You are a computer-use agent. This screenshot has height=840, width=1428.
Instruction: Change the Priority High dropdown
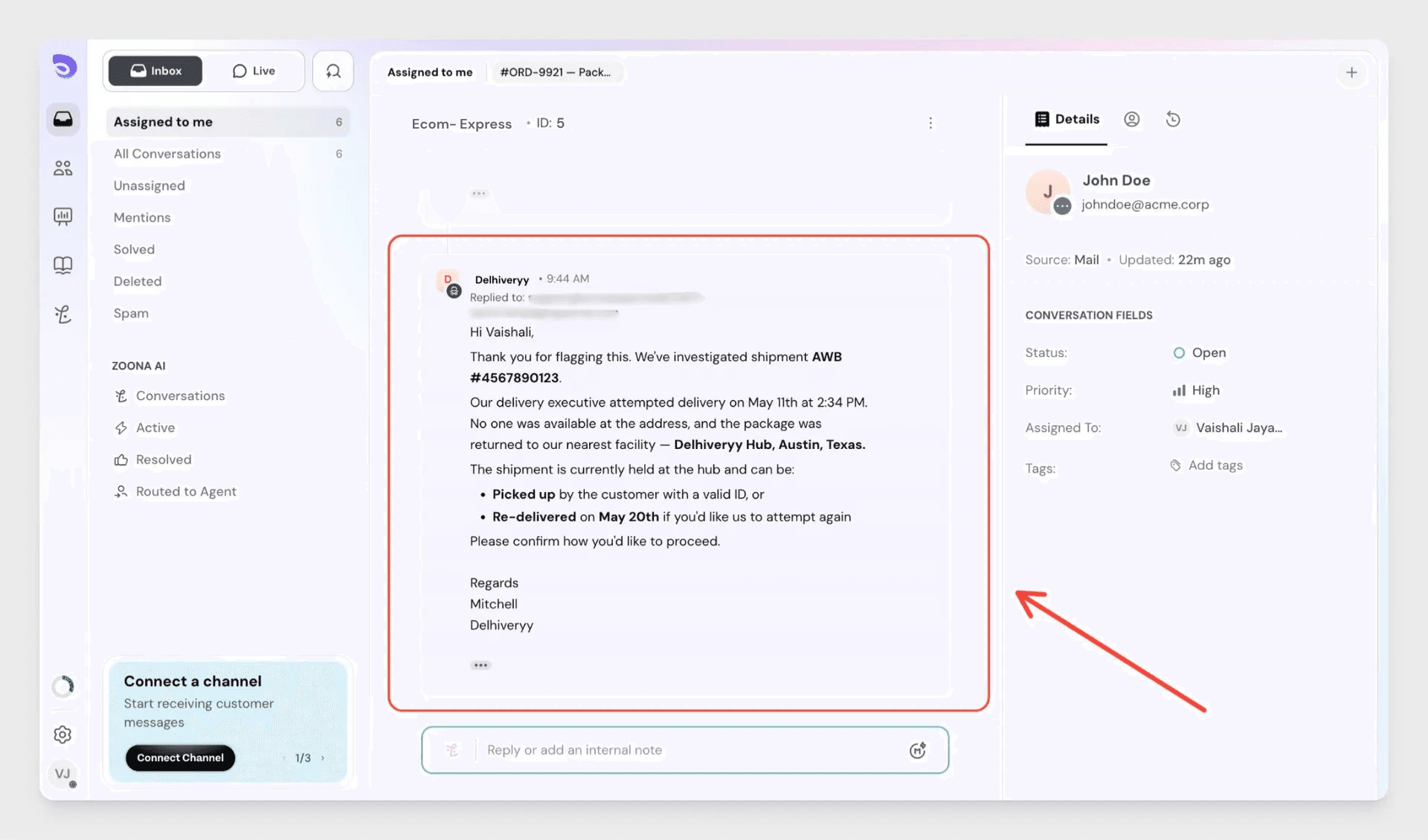pos(1197,391)
